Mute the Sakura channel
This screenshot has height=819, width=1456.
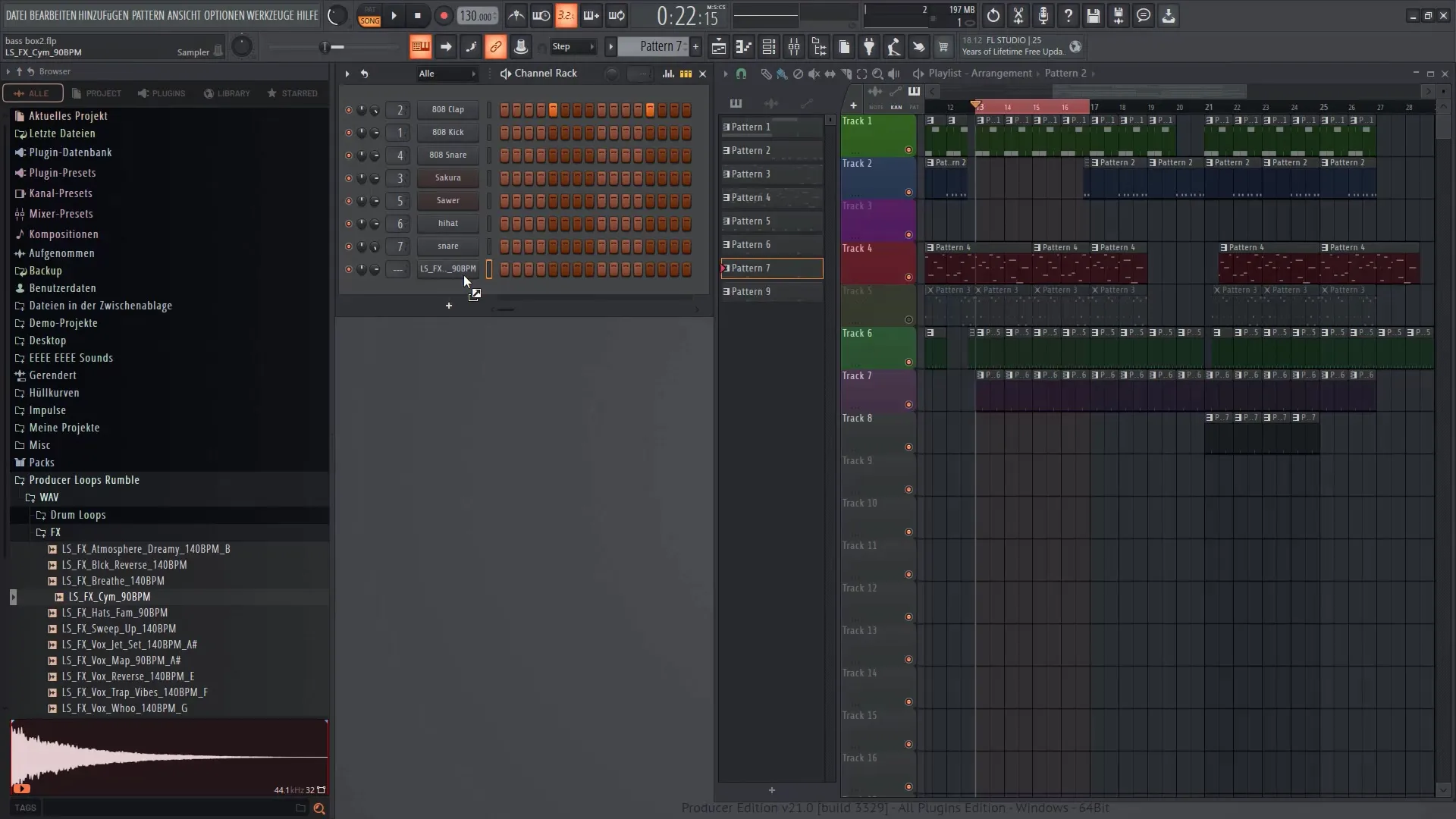pos(348,178)
